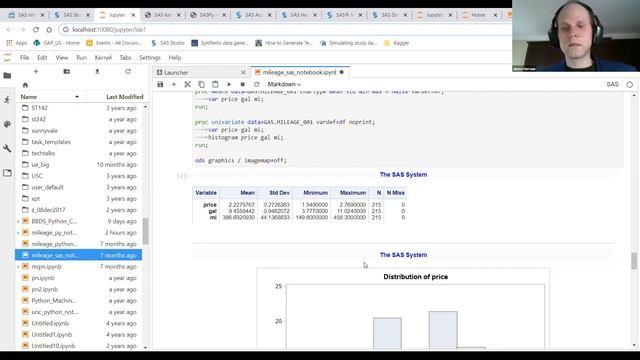Open the st242 folder
Screen dimensions: 640x360
pos(79,119)
